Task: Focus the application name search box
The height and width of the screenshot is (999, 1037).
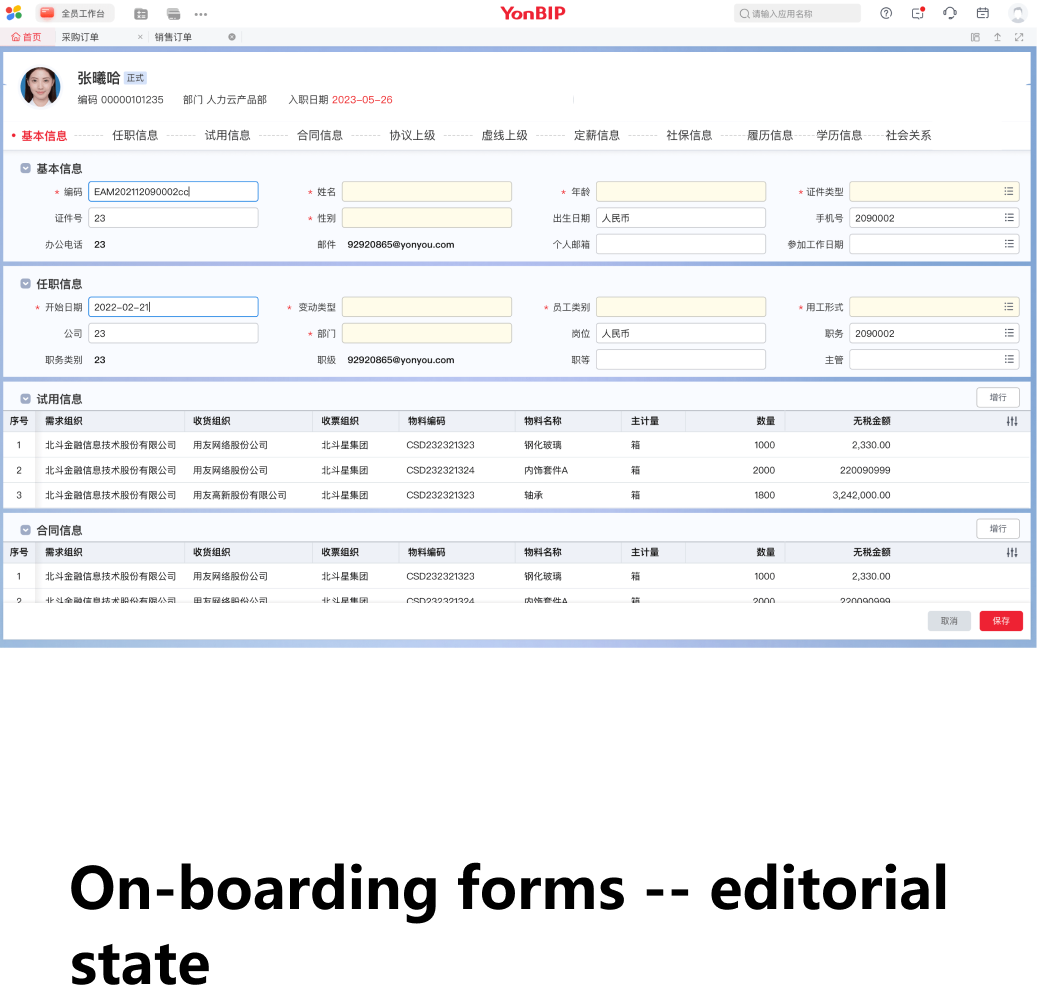Action: point(797,13)
